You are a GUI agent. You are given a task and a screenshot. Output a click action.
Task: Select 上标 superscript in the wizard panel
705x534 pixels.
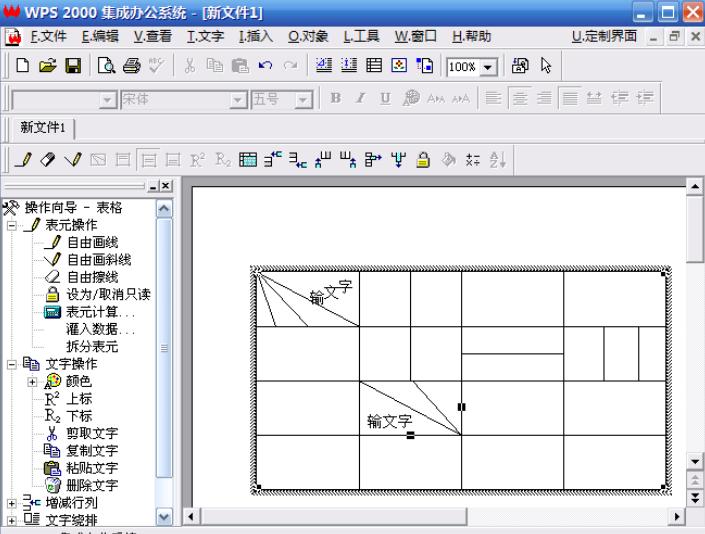coord(79,399)
